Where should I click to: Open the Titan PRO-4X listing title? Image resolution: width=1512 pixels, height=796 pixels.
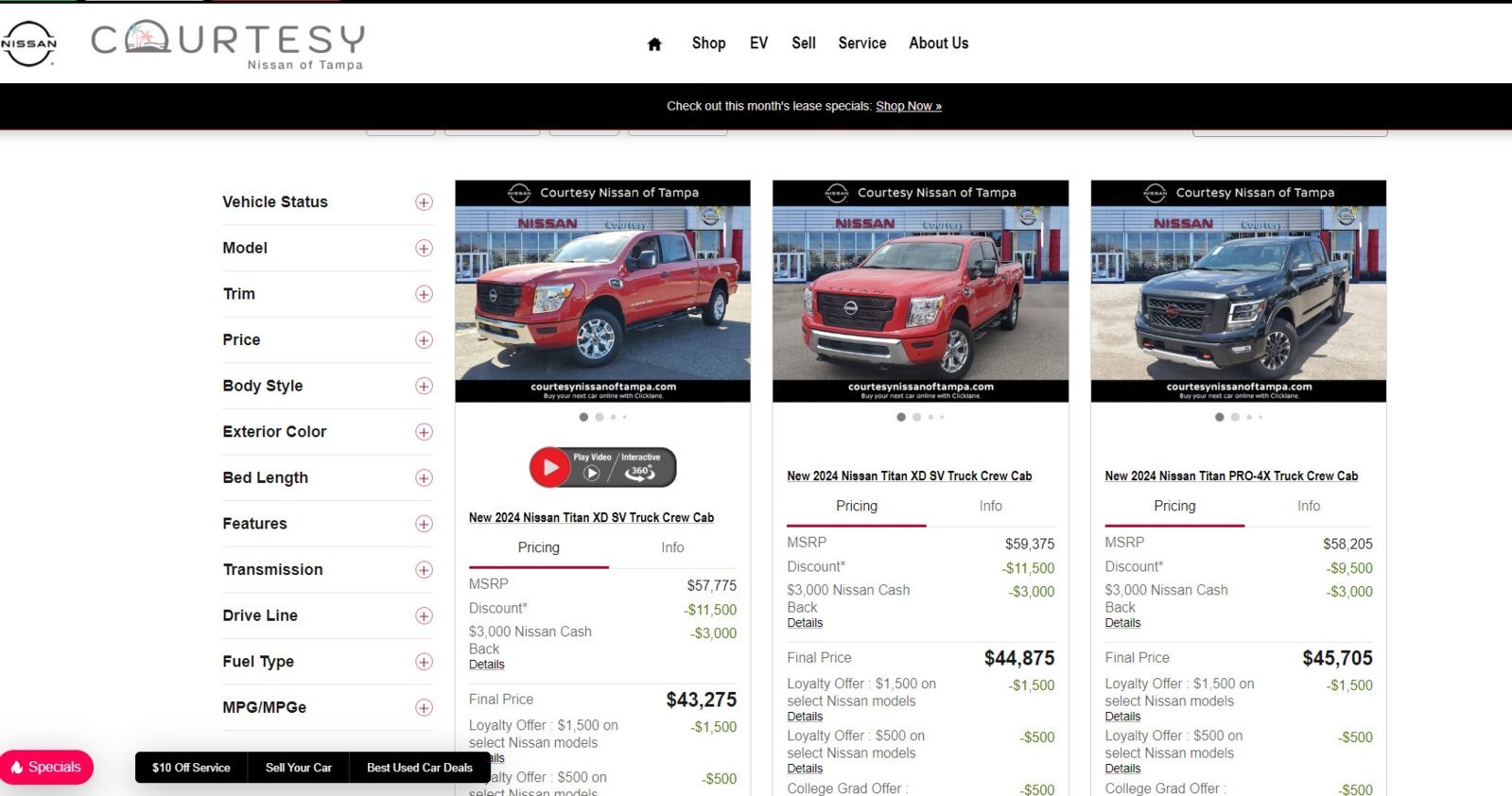pos(1231,476)
